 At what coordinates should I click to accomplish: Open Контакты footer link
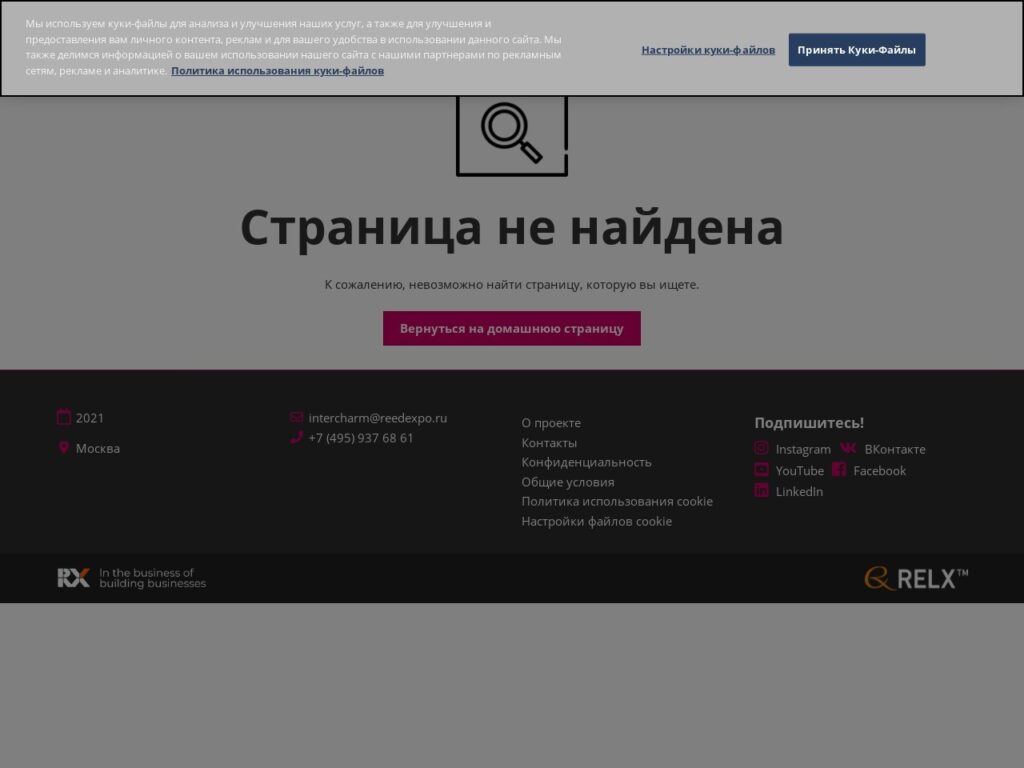(549, 443)
